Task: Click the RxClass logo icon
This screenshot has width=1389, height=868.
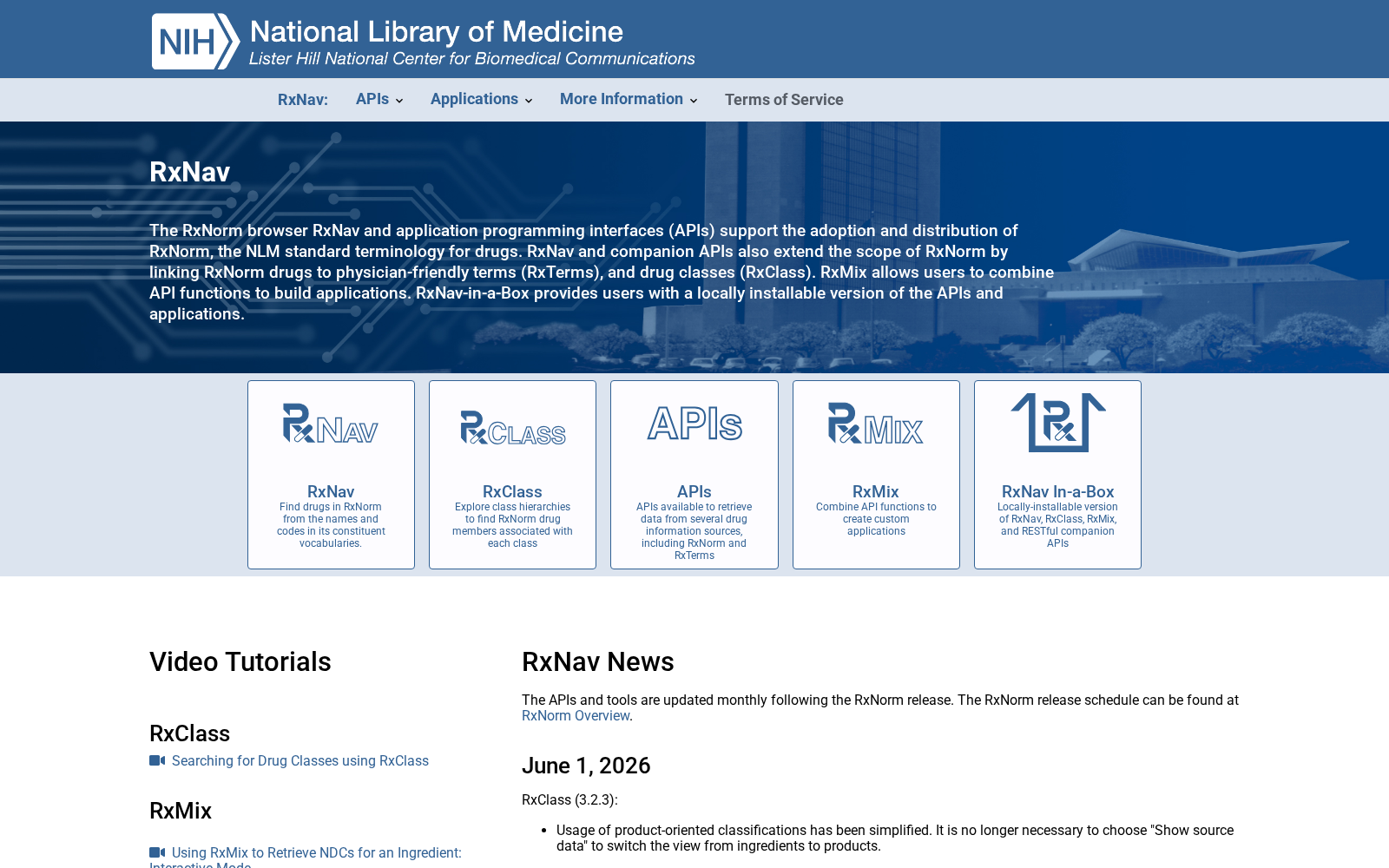Action: tap(512, 427)
